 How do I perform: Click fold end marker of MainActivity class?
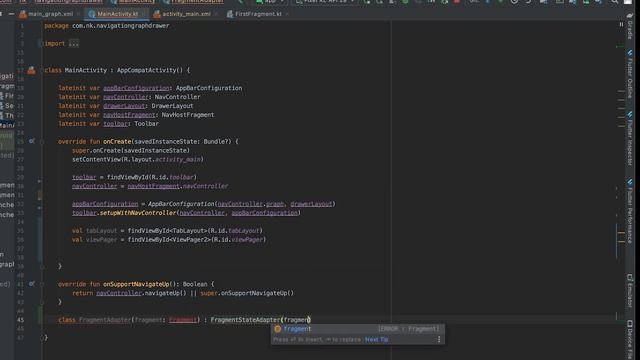(x=42, y=338)
